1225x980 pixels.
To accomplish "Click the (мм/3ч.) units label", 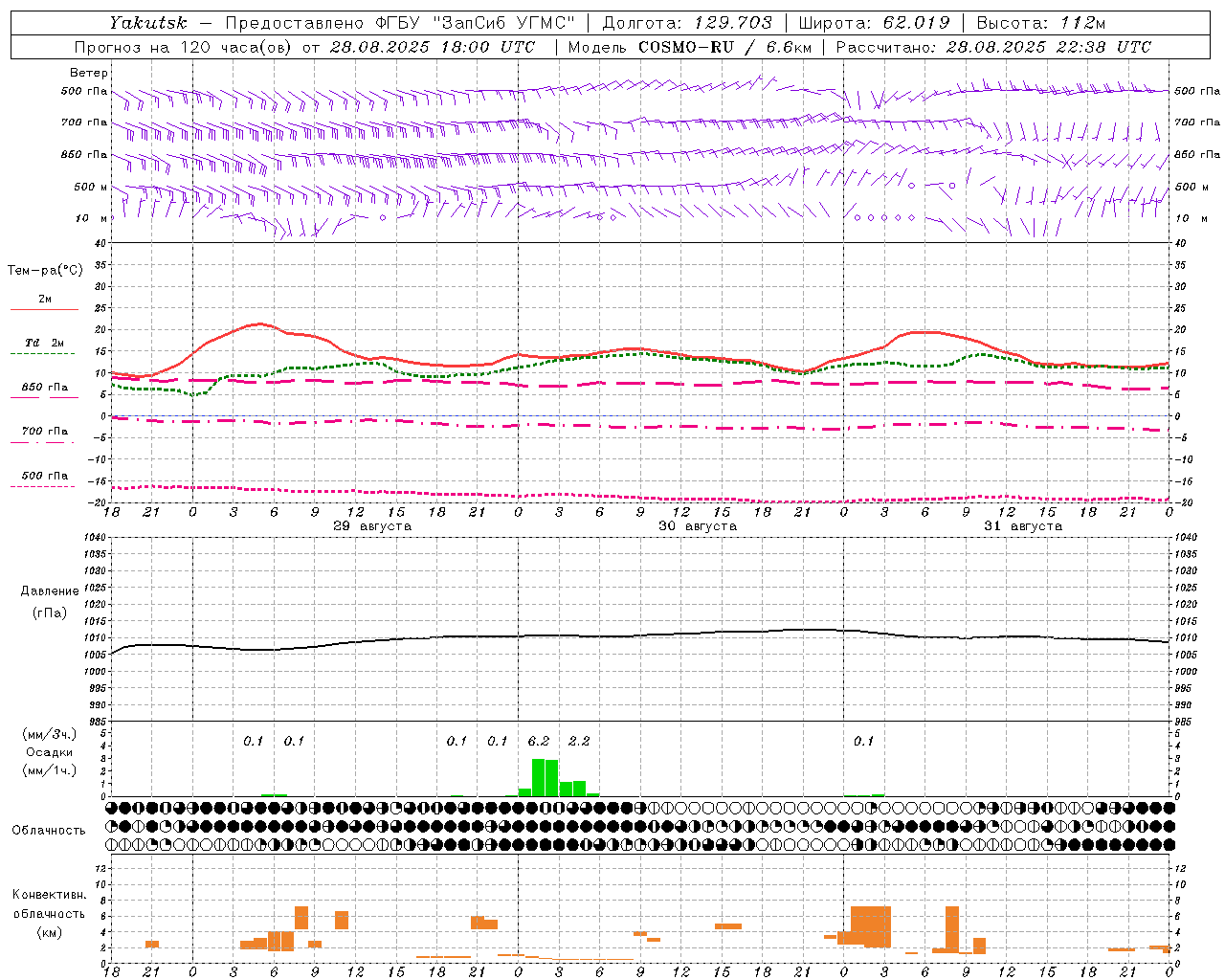I will [x=49, y=734].
